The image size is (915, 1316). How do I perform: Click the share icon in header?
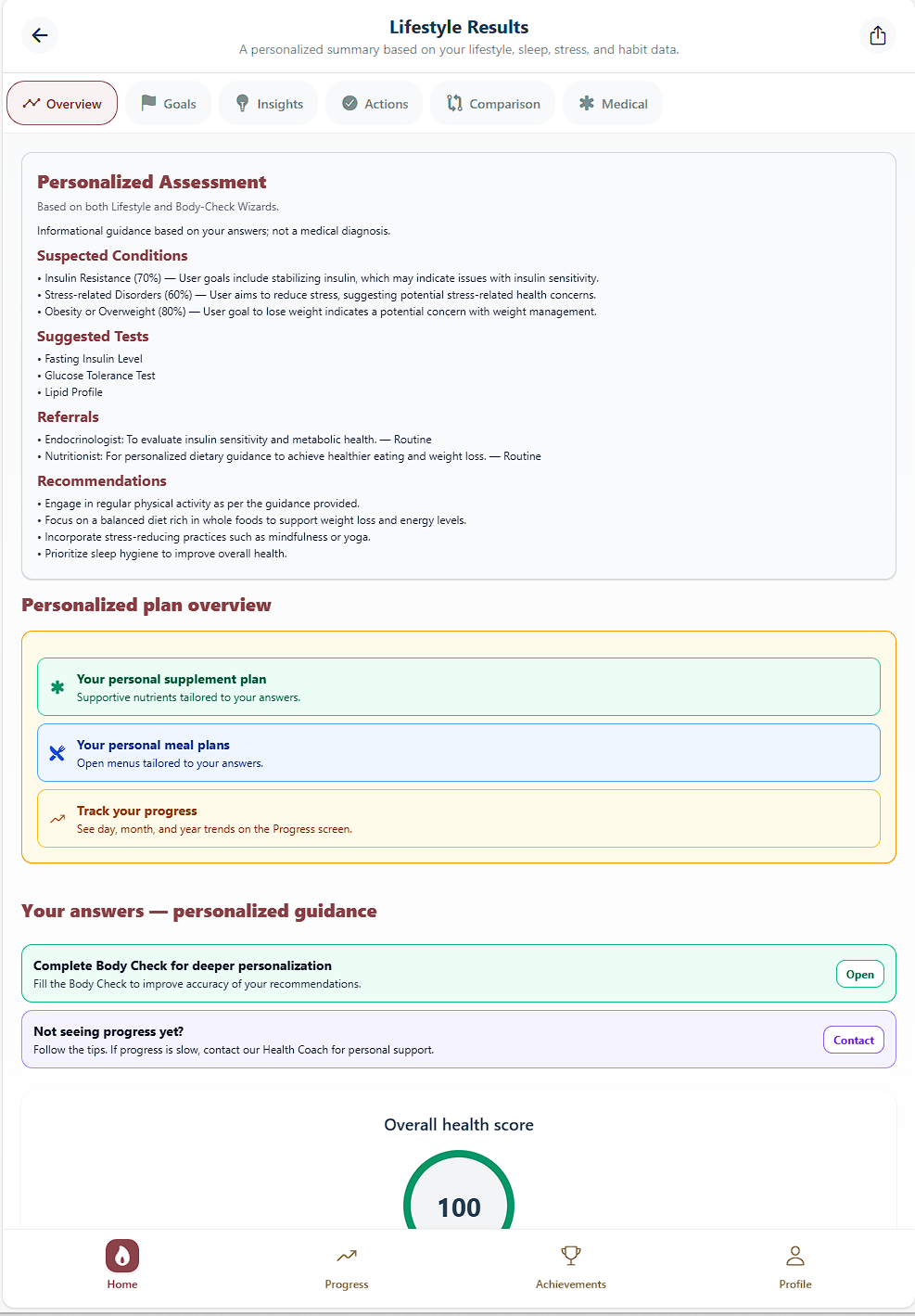pos(878,35)
